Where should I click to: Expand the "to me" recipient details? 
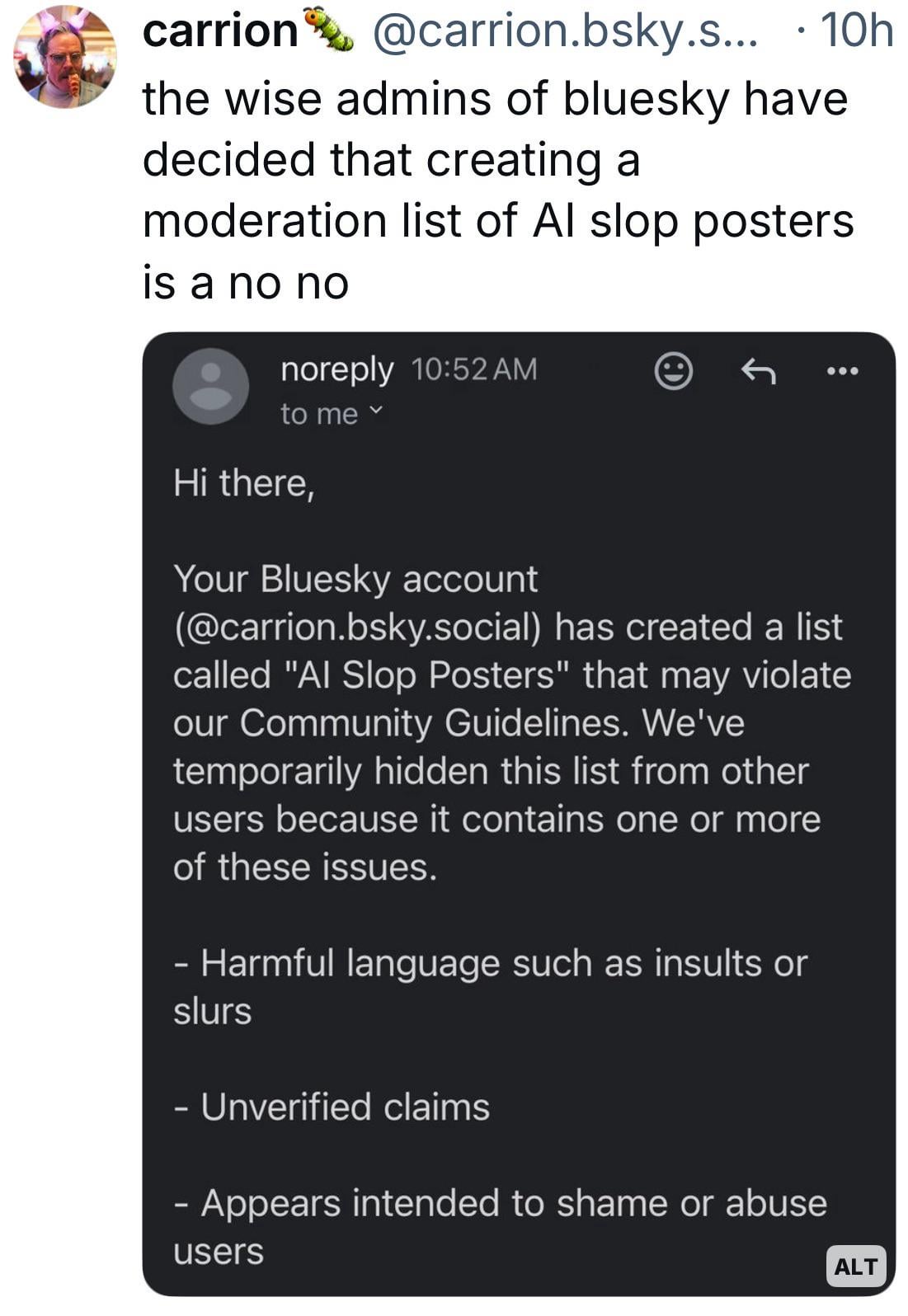tap(331, 413)
